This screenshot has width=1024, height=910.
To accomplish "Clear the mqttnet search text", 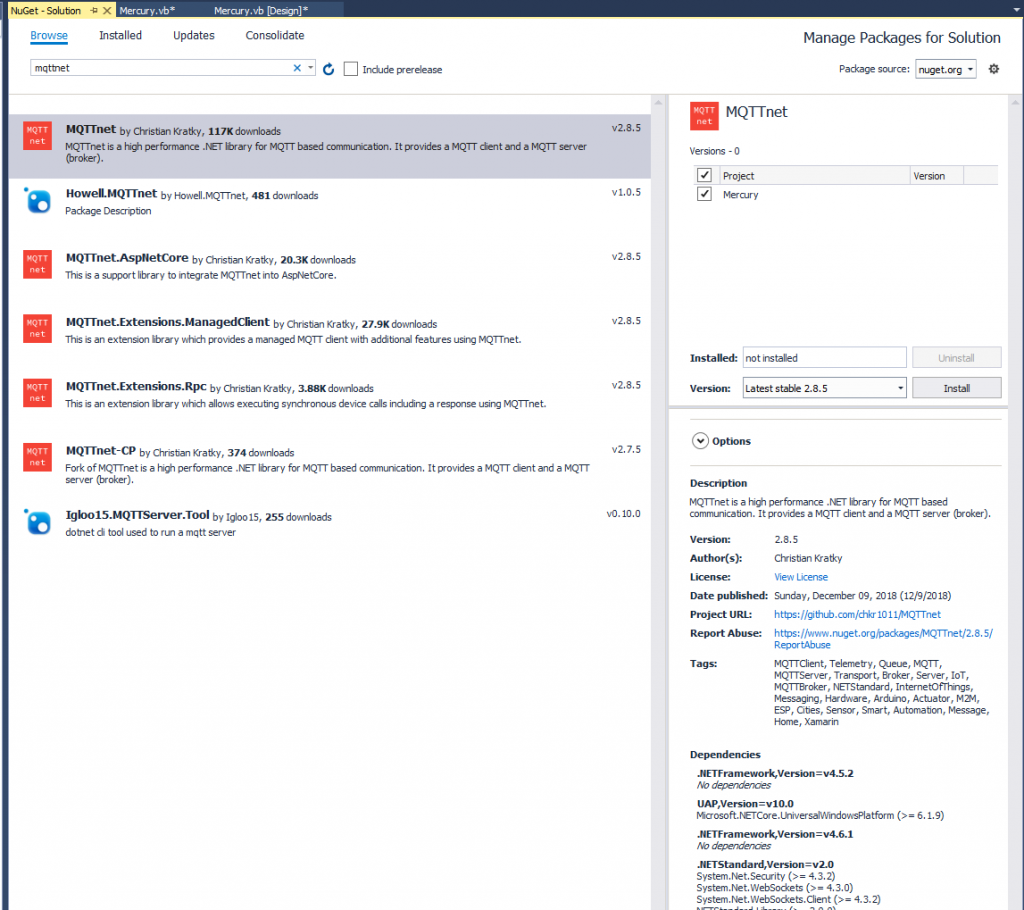I will (297, 68).
